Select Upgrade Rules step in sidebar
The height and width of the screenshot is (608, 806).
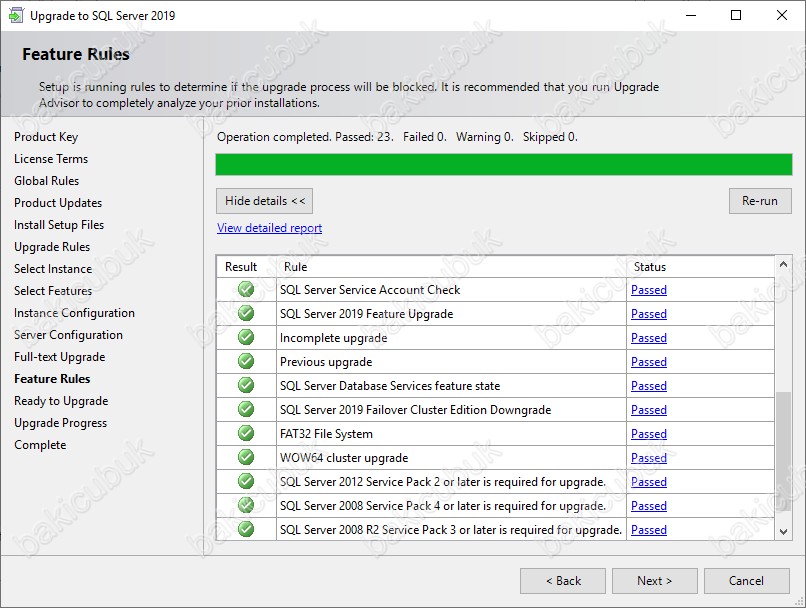point(52,247)
